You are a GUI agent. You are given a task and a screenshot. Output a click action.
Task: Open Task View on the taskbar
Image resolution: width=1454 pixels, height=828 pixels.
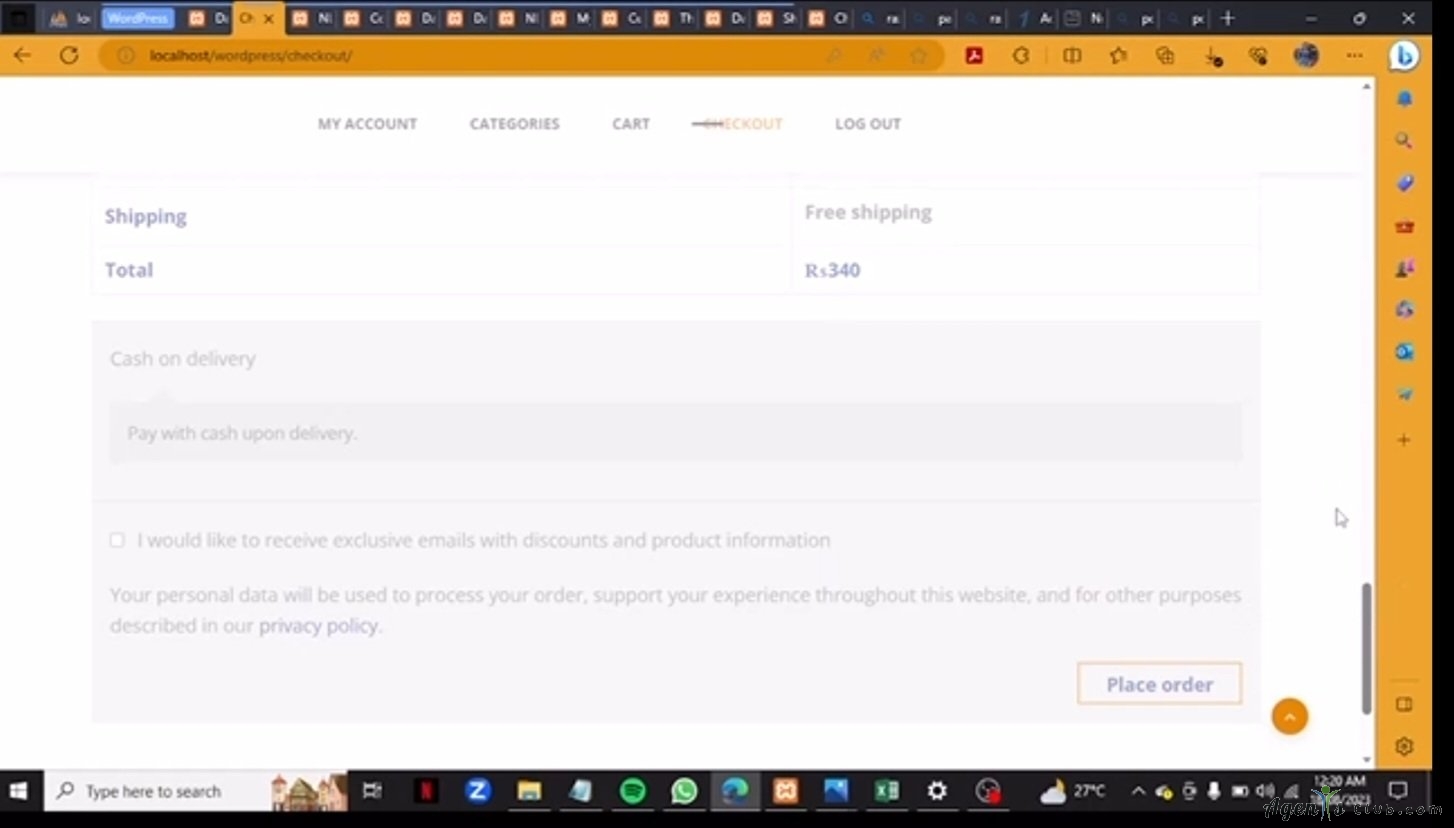(372, 791)
